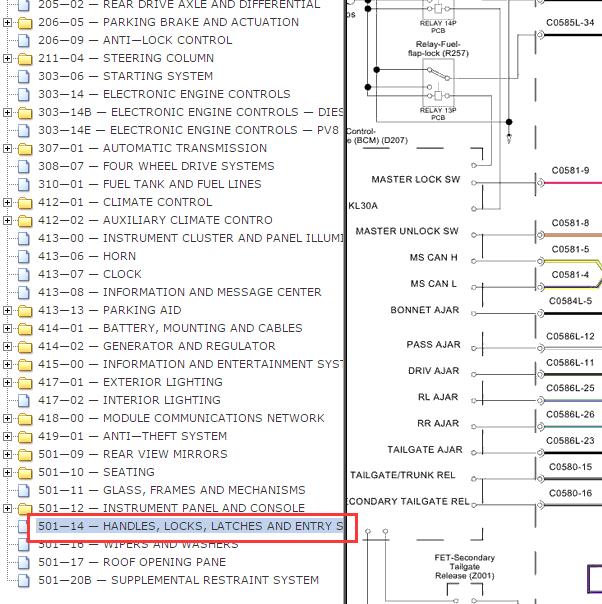
Task: Click the 413-00 Instrument Cluster document icon
Action: point(24,238)
